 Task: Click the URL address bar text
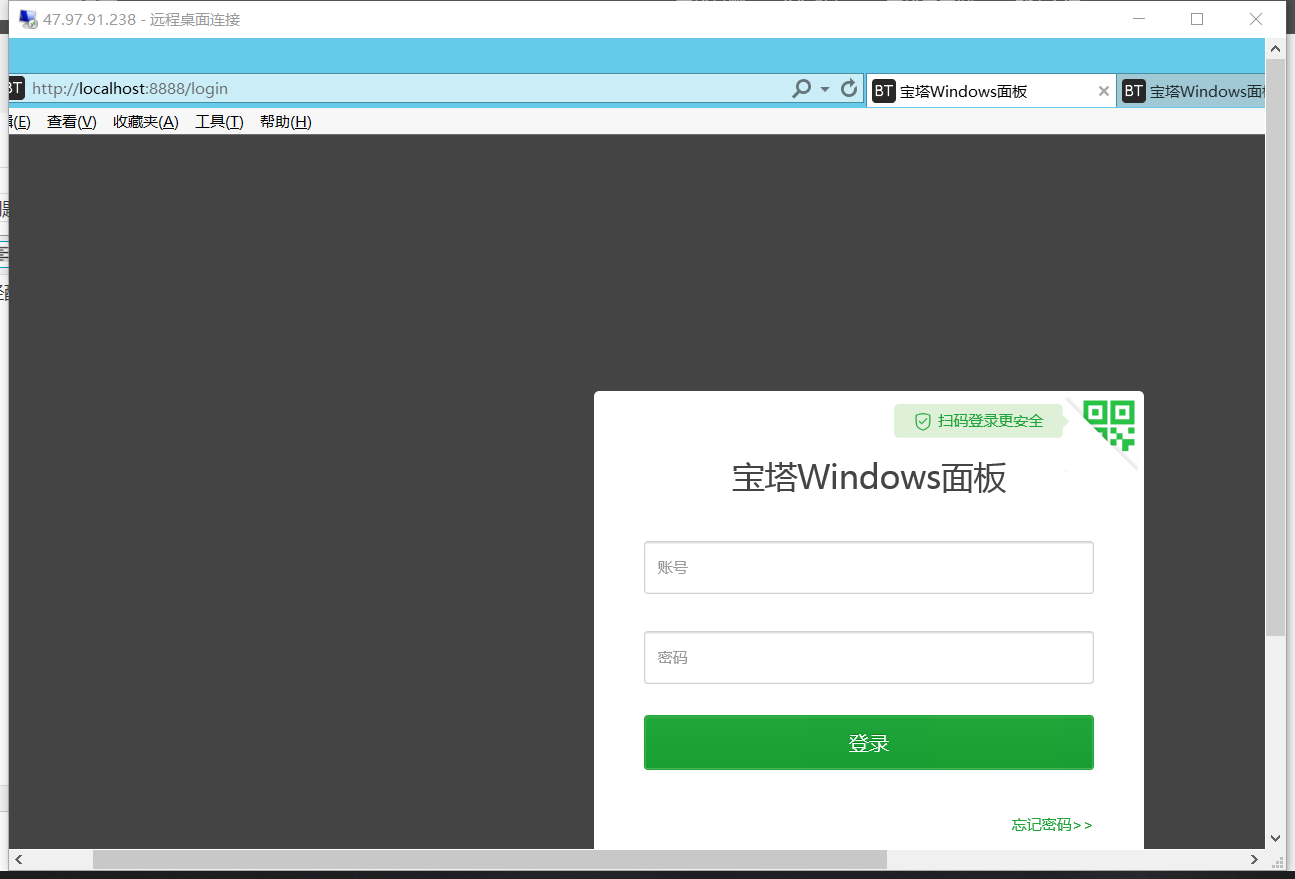coord(130,88)
